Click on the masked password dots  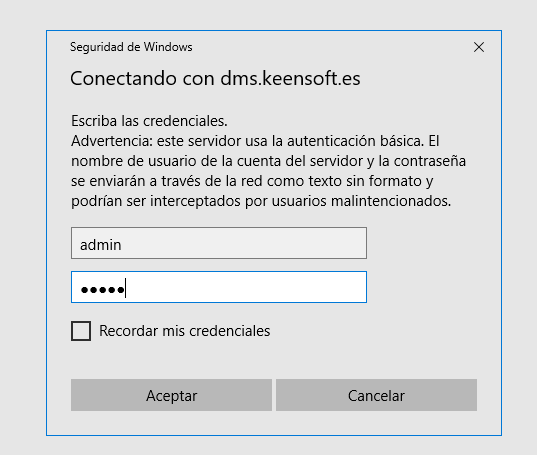coord(102,290)
